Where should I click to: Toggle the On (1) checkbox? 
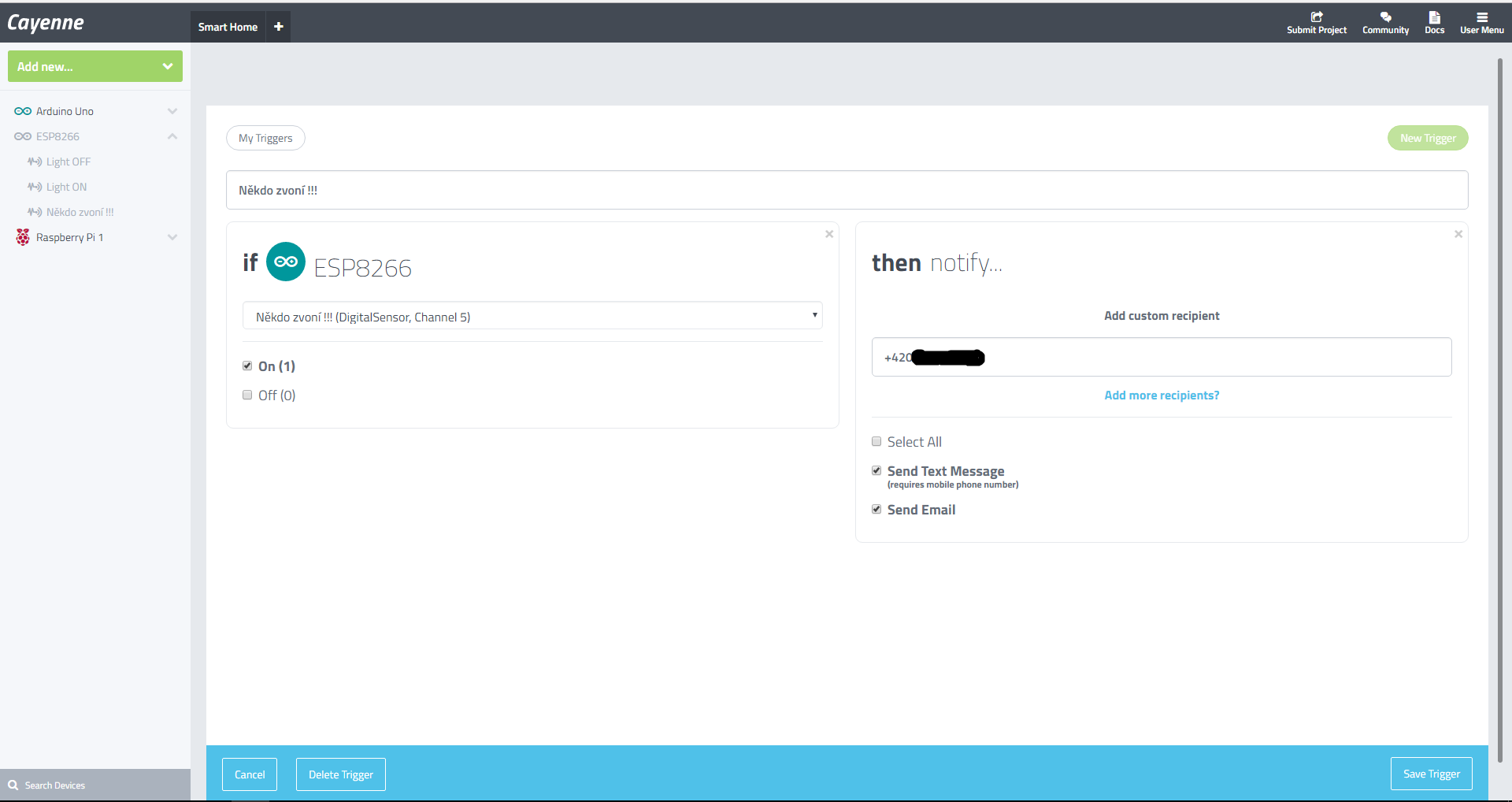[247, 366]
